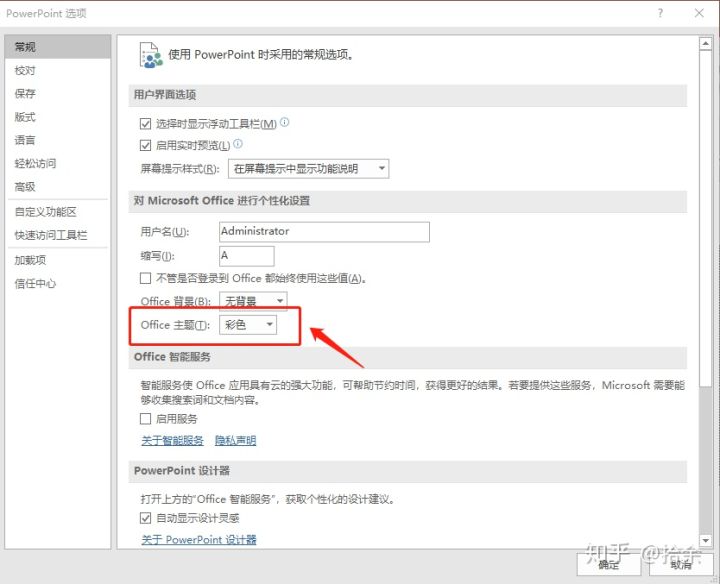The width and height of the screenshot is (720, 584).
Task: Close the PowerPoint 选项 dialog
Action: click(699, 13)
